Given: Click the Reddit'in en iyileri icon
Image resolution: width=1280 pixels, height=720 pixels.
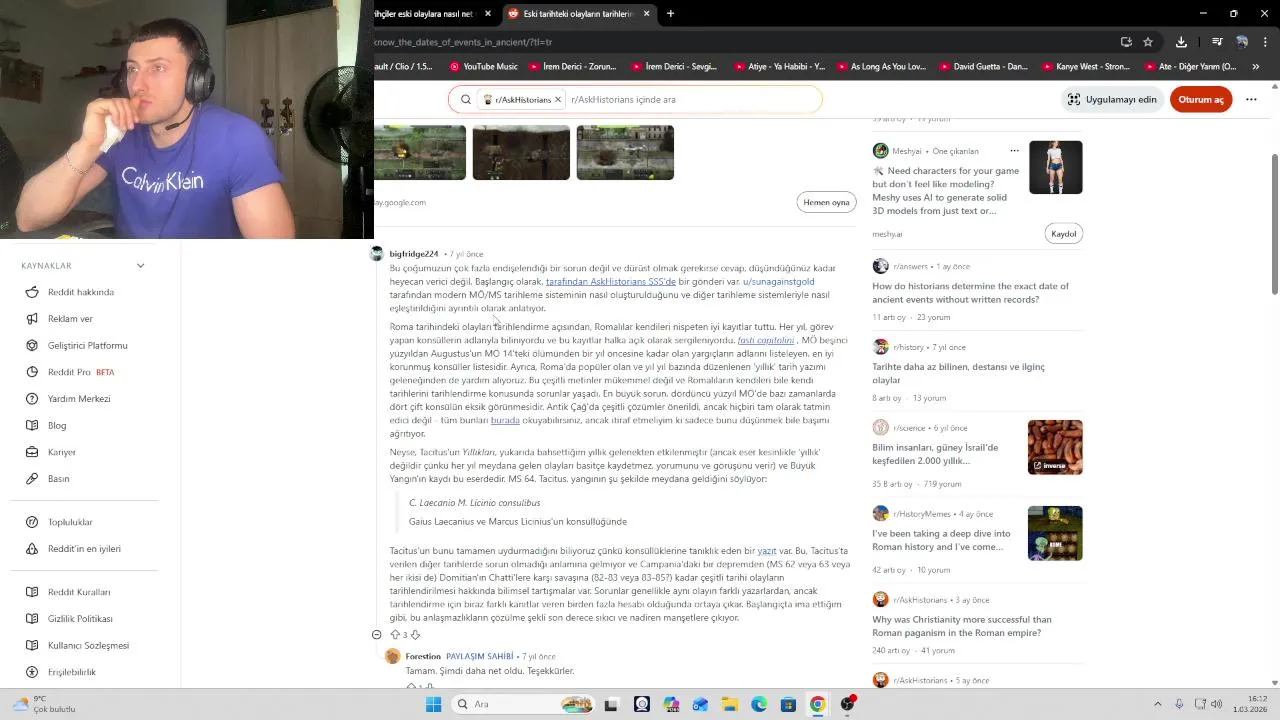Looking at the screenshot, I should click(x=33, y=549).
